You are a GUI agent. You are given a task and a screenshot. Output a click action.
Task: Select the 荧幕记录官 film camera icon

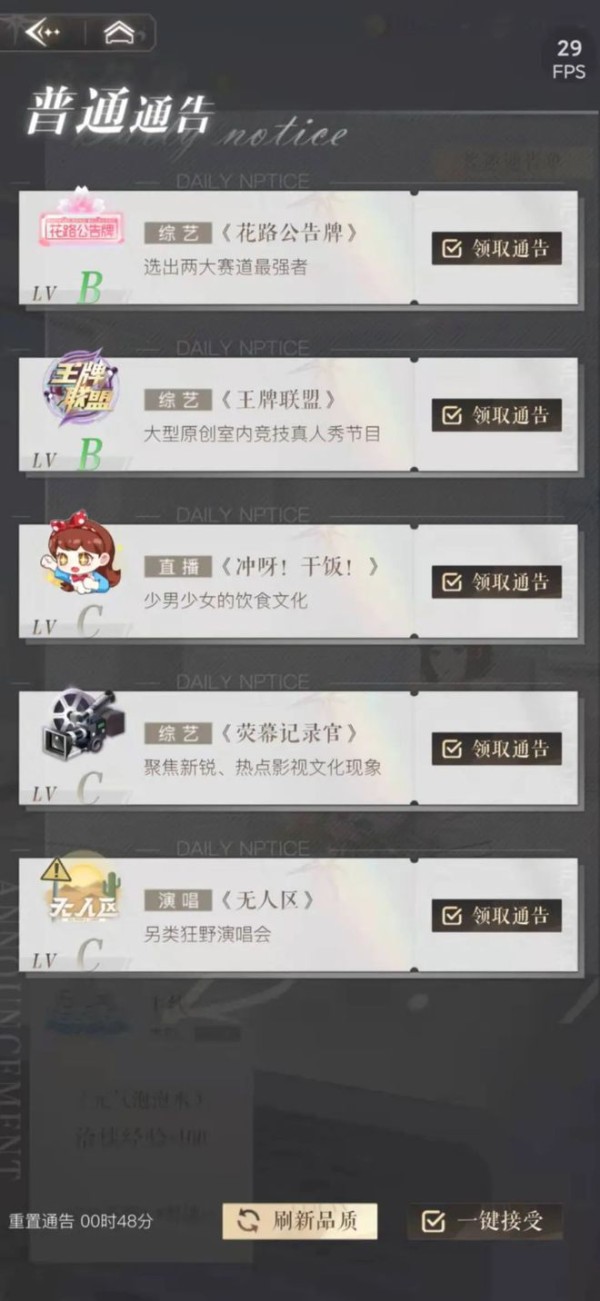point(79,722)
